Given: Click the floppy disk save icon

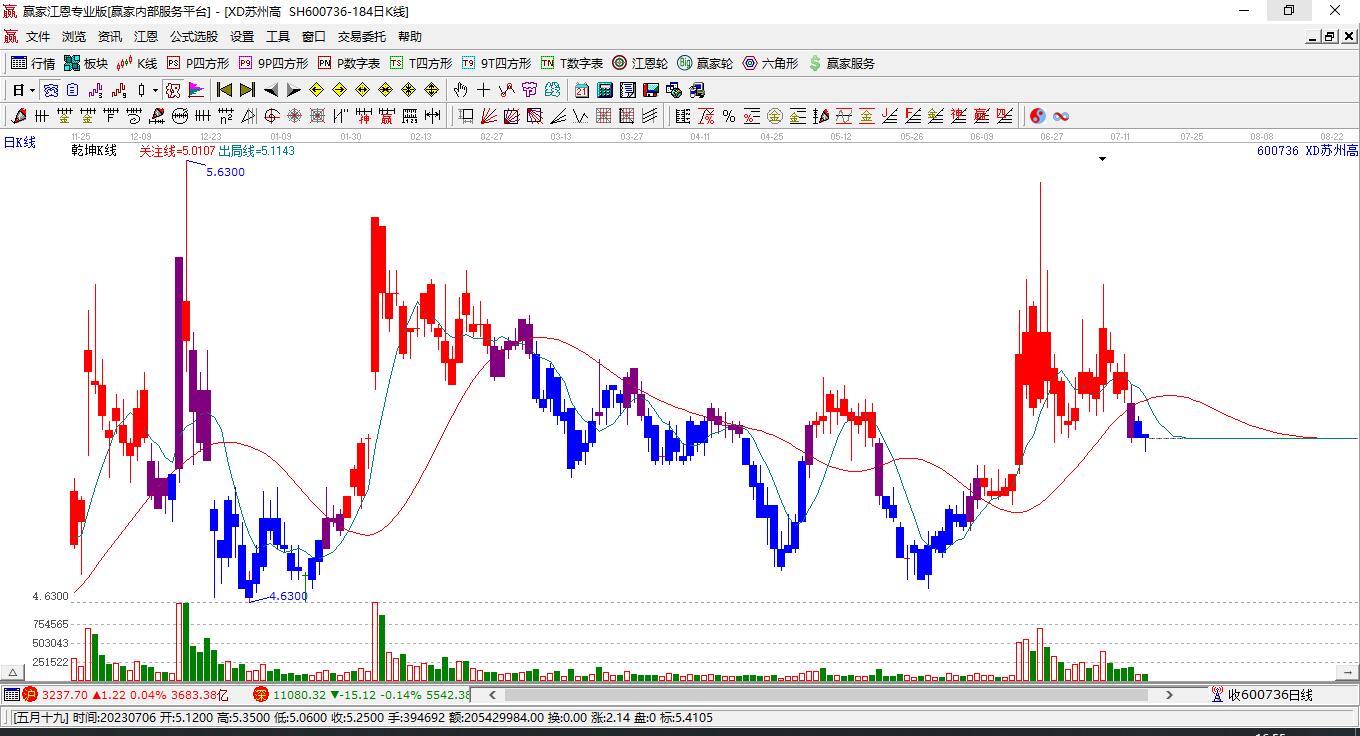Looking at the screenshot, I should (x=650, y=90).
